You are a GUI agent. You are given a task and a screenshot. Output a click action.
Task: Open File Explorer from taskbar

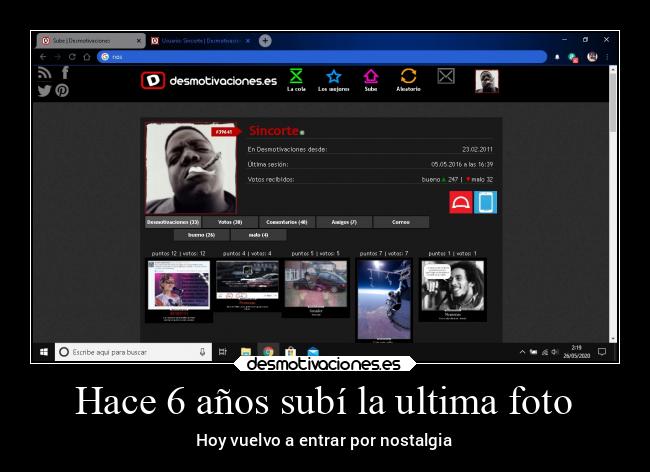tap(246, 352)
